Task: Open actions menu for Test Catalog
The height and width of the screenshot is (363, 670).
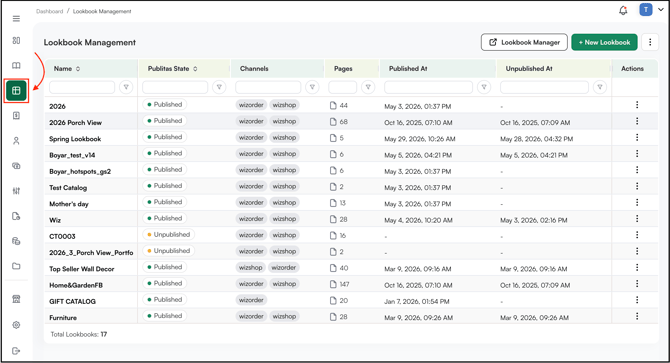Action: 637,186
